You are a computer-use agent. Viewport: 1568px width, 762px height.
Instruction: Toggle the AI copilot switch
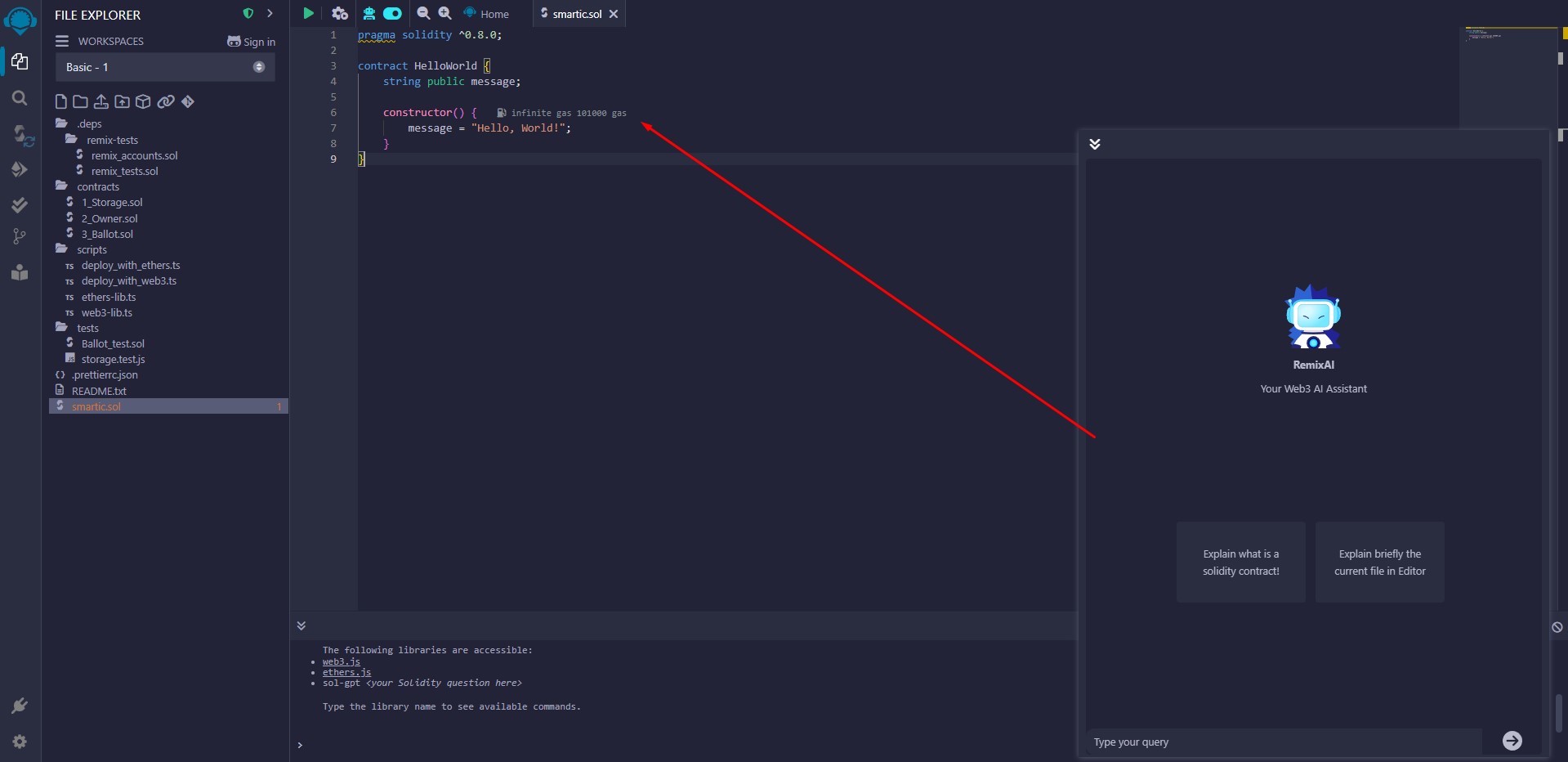(x=393, y=13)
